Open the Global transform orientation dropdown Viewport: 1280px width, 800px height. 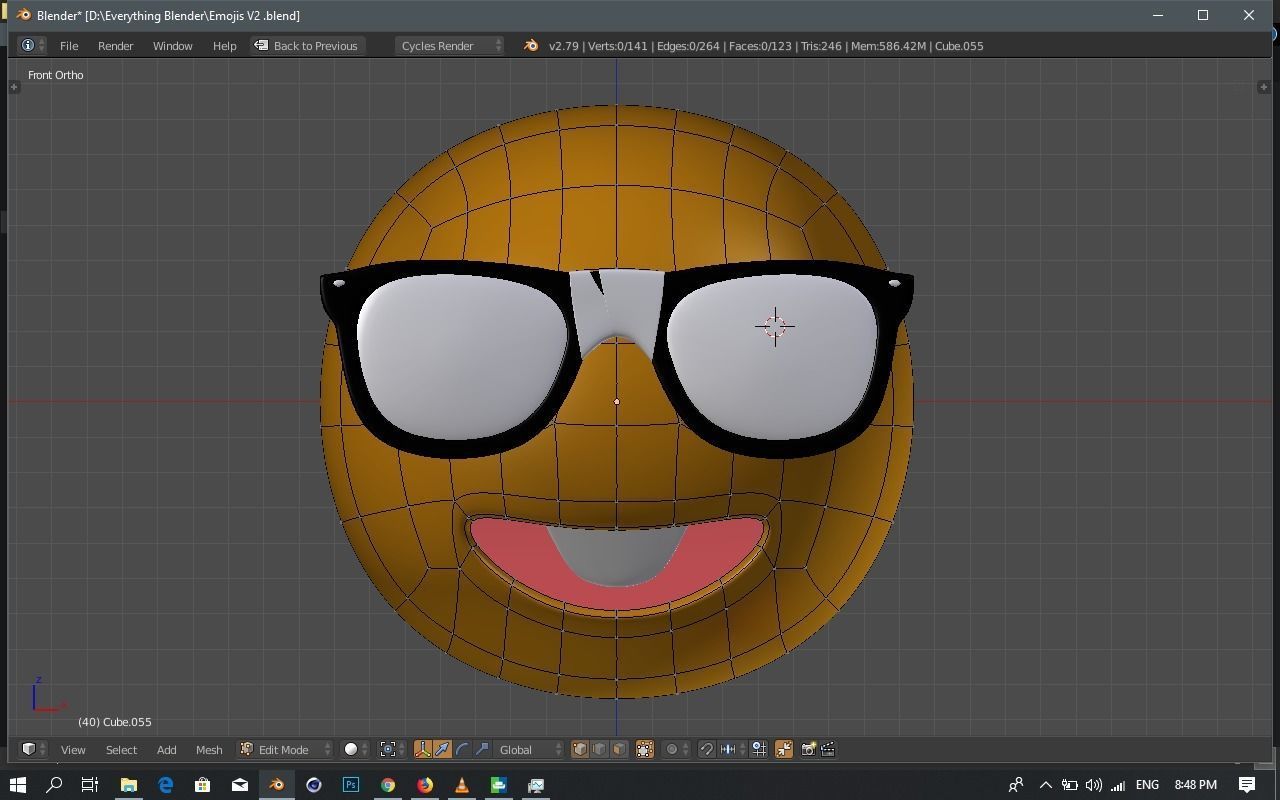tap(530, 749)
